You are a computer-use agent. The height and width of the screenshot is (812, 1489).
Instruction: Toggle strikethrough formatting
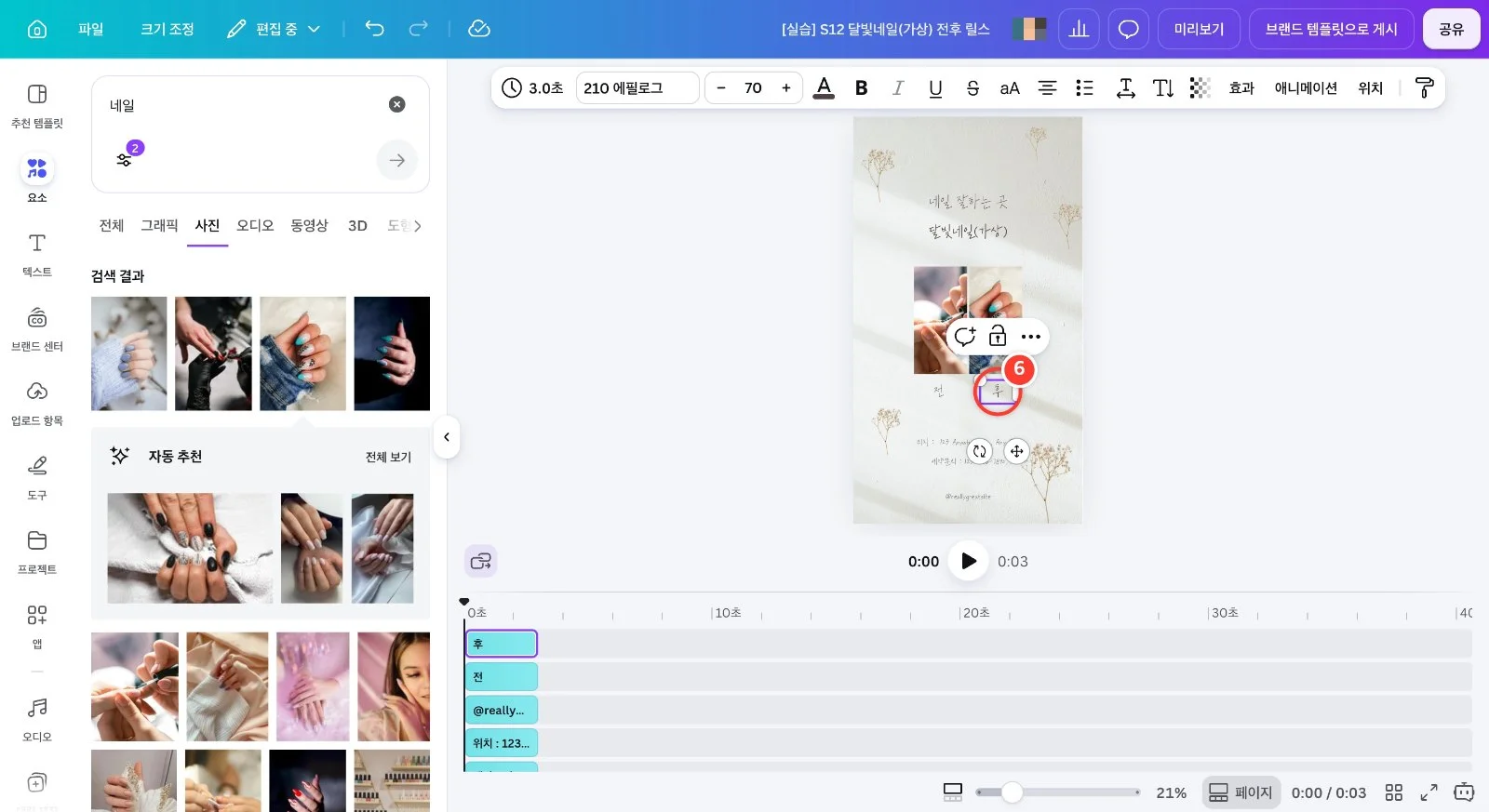point(973,87)
